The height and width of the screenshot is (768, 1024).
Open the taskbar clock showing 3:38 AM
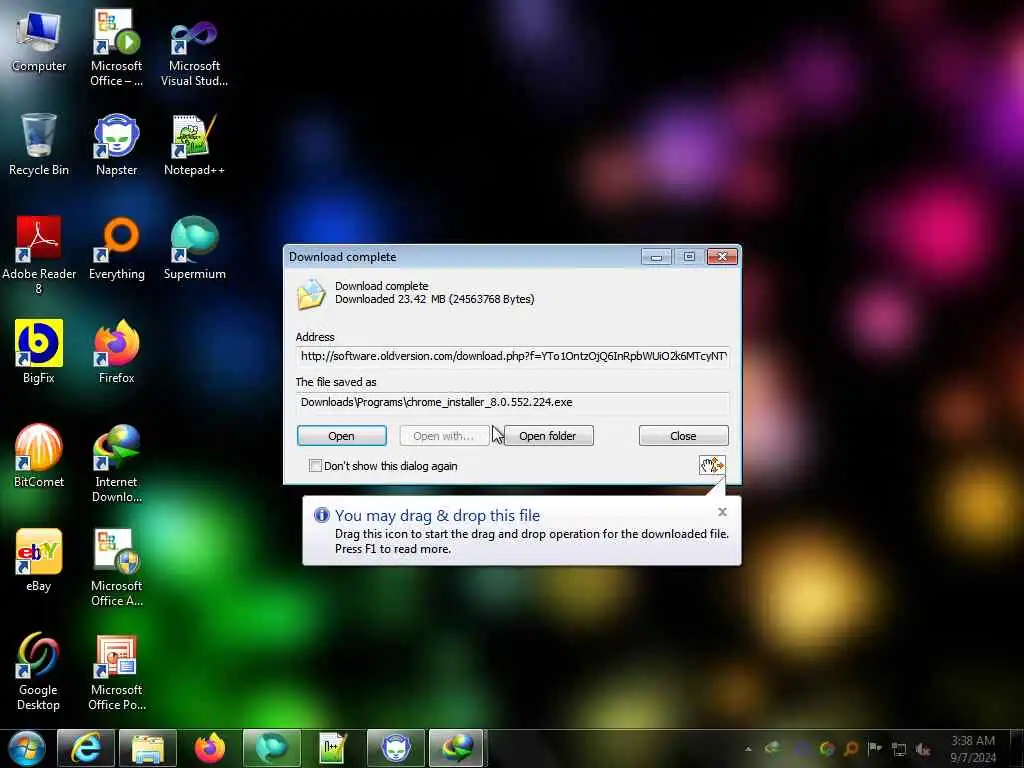pos(972,749)
